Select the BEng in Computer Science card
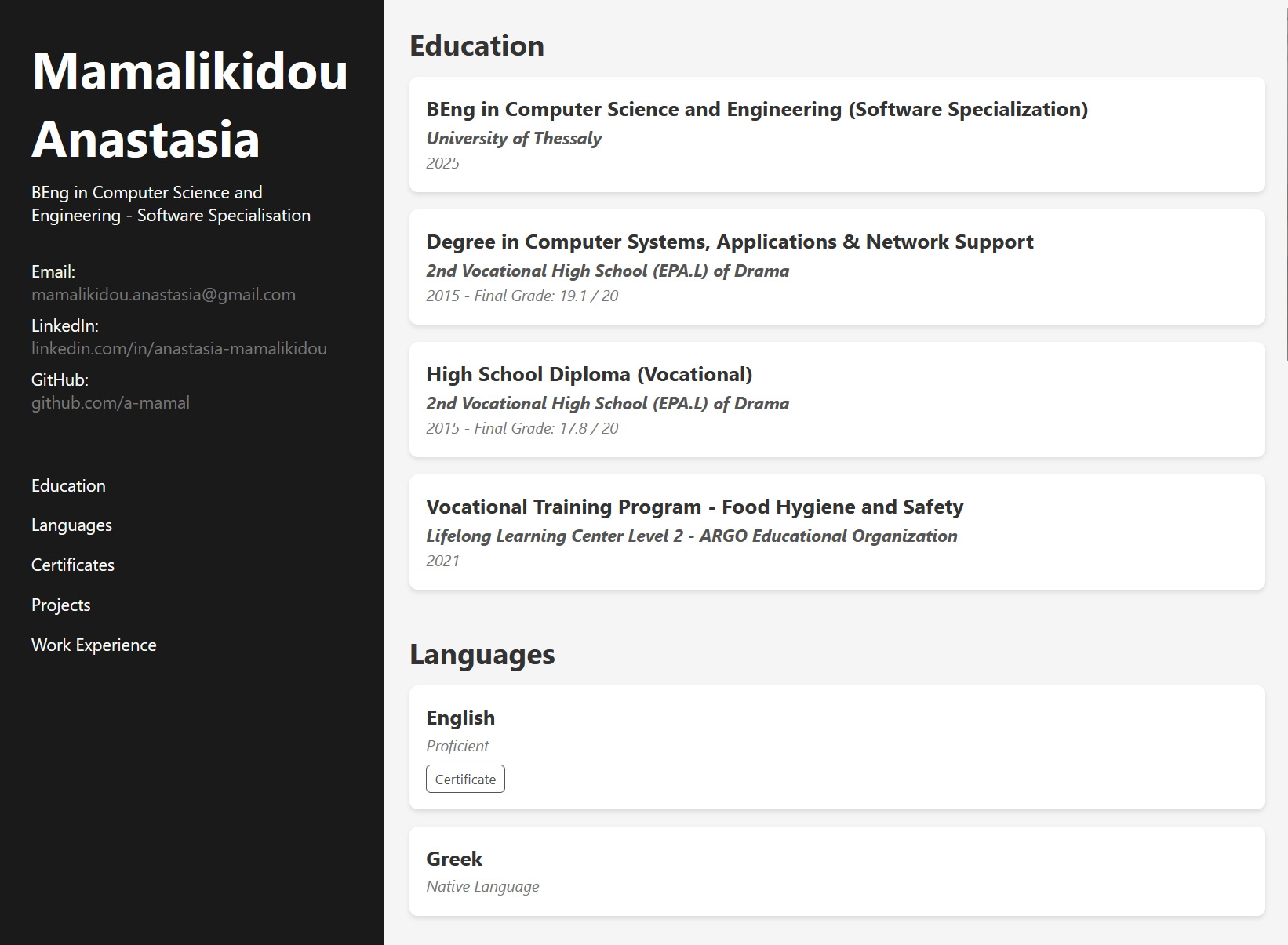1288x945 pixels. (836, 135)
